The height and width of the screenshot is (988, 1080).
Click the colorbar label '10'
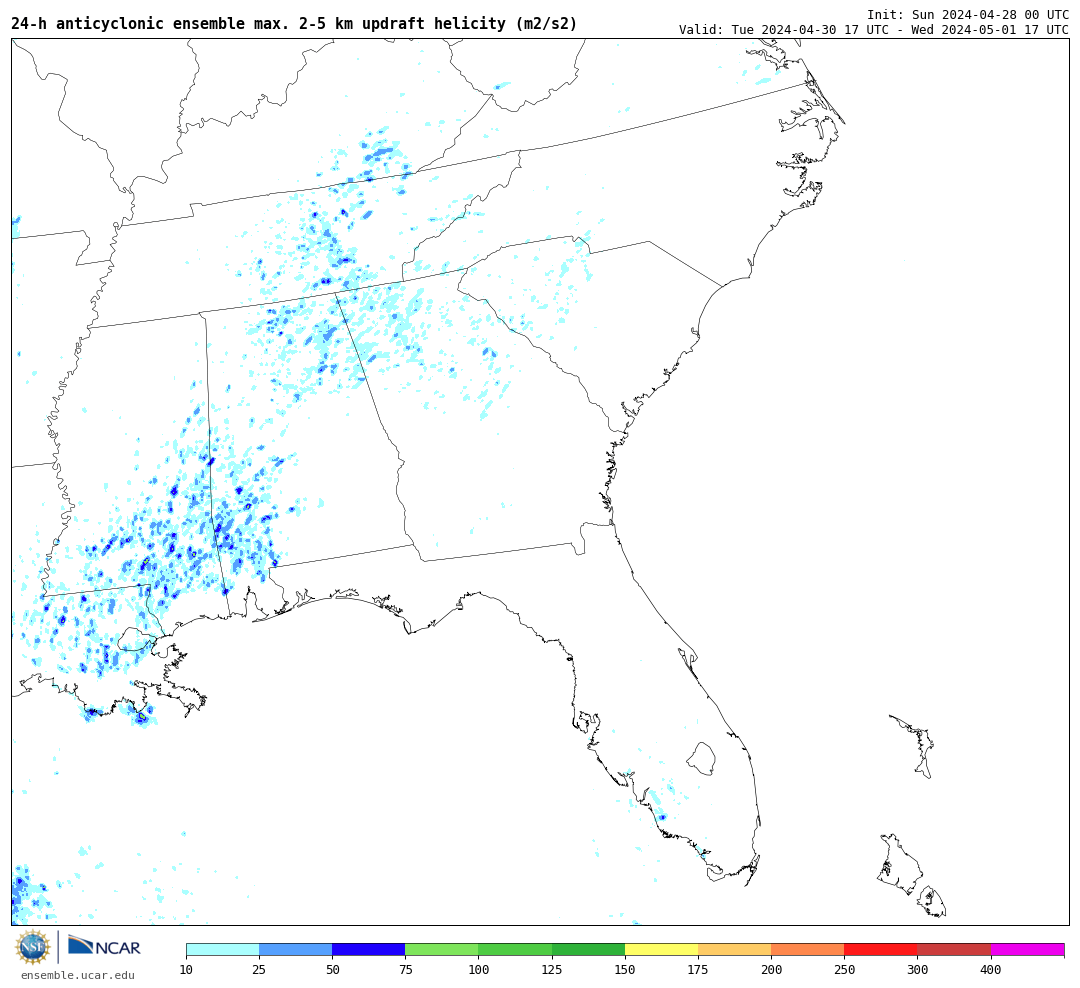pos(186,969)
